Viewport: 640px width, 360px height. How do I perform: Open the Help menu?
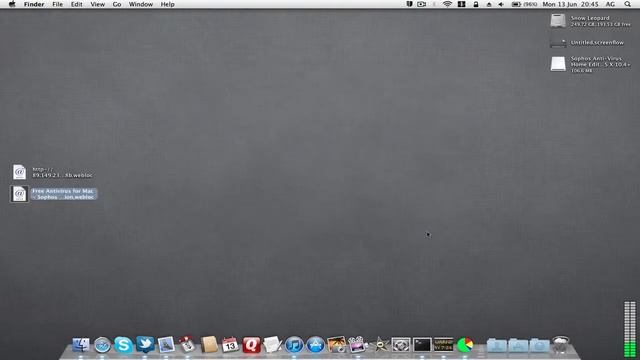(x=167, y=4)
